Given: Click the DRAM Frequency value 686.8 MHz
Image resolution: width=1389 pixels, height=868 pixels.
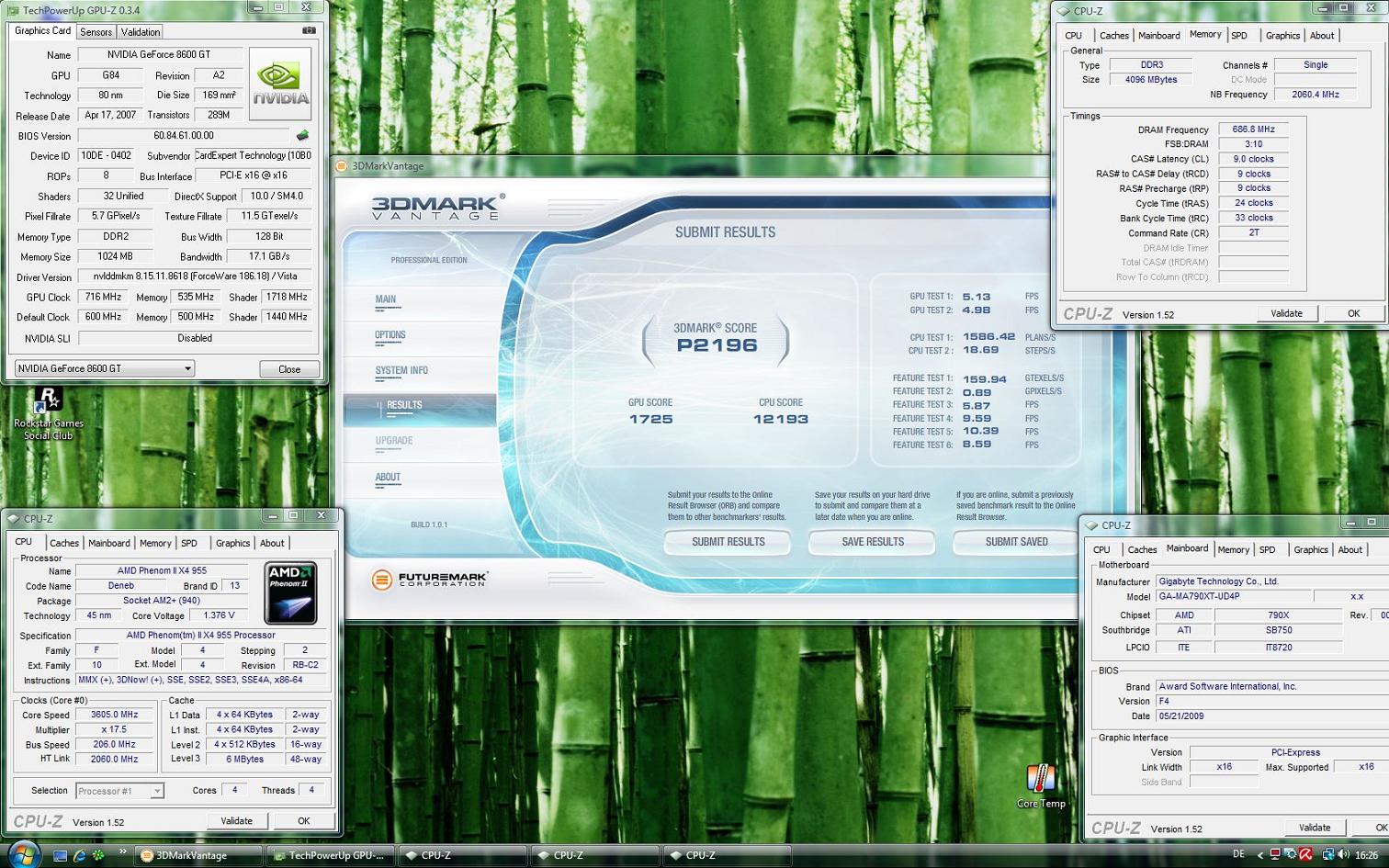Looking at the screenshot, I should click(x=1254, y=130).
